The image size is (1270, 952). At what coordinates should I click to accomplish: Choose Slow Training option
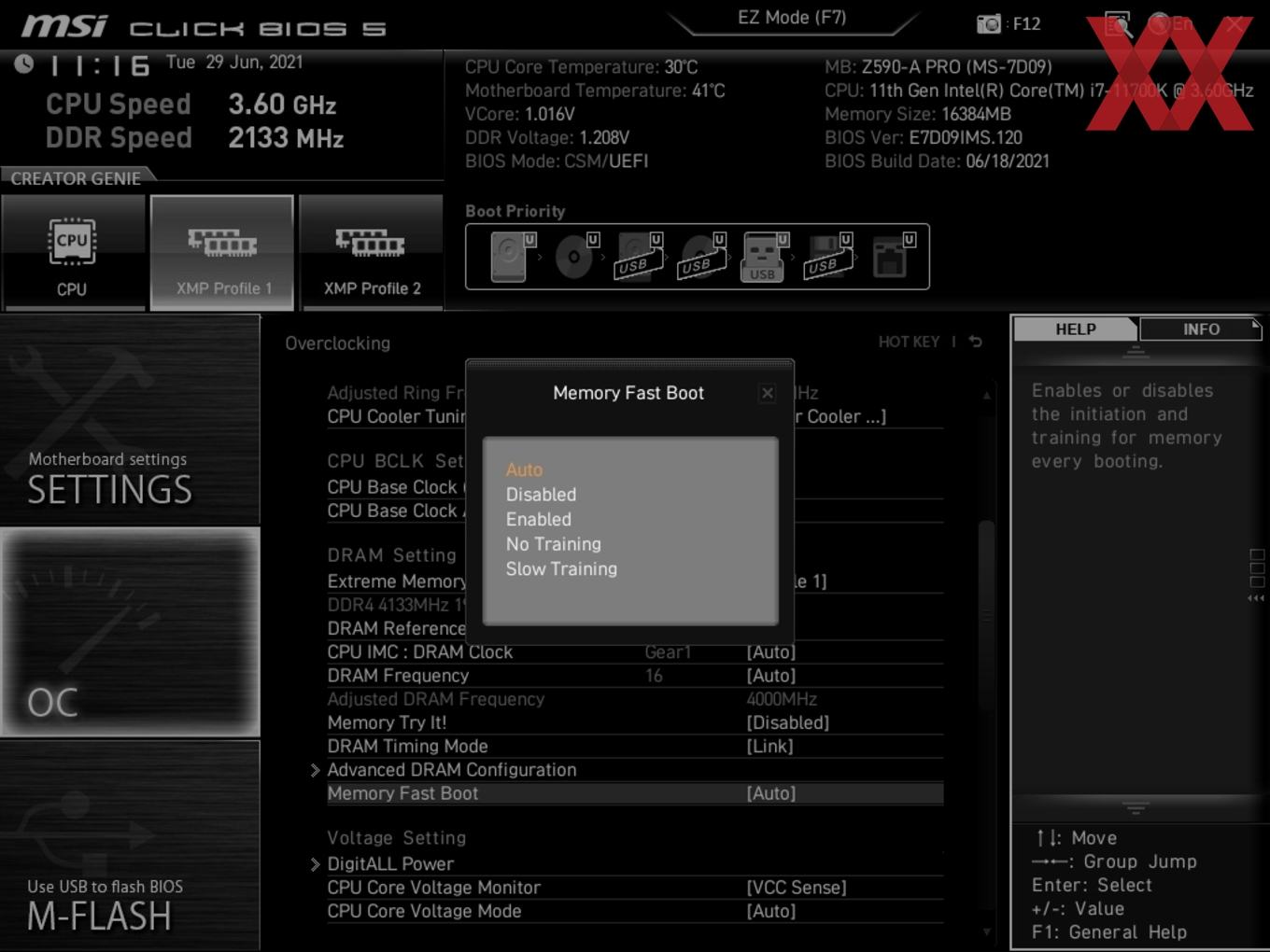pos(561,568)
